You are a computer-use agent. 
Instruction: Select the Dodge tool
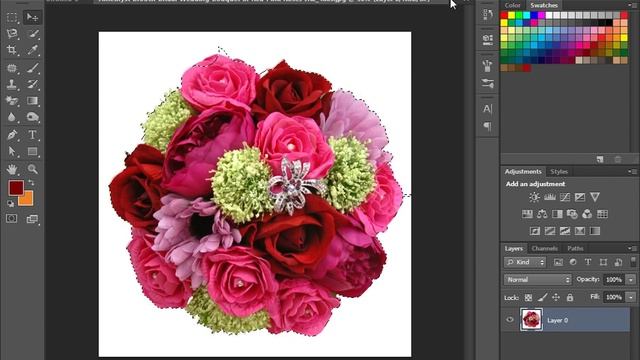tap(32, 117)
